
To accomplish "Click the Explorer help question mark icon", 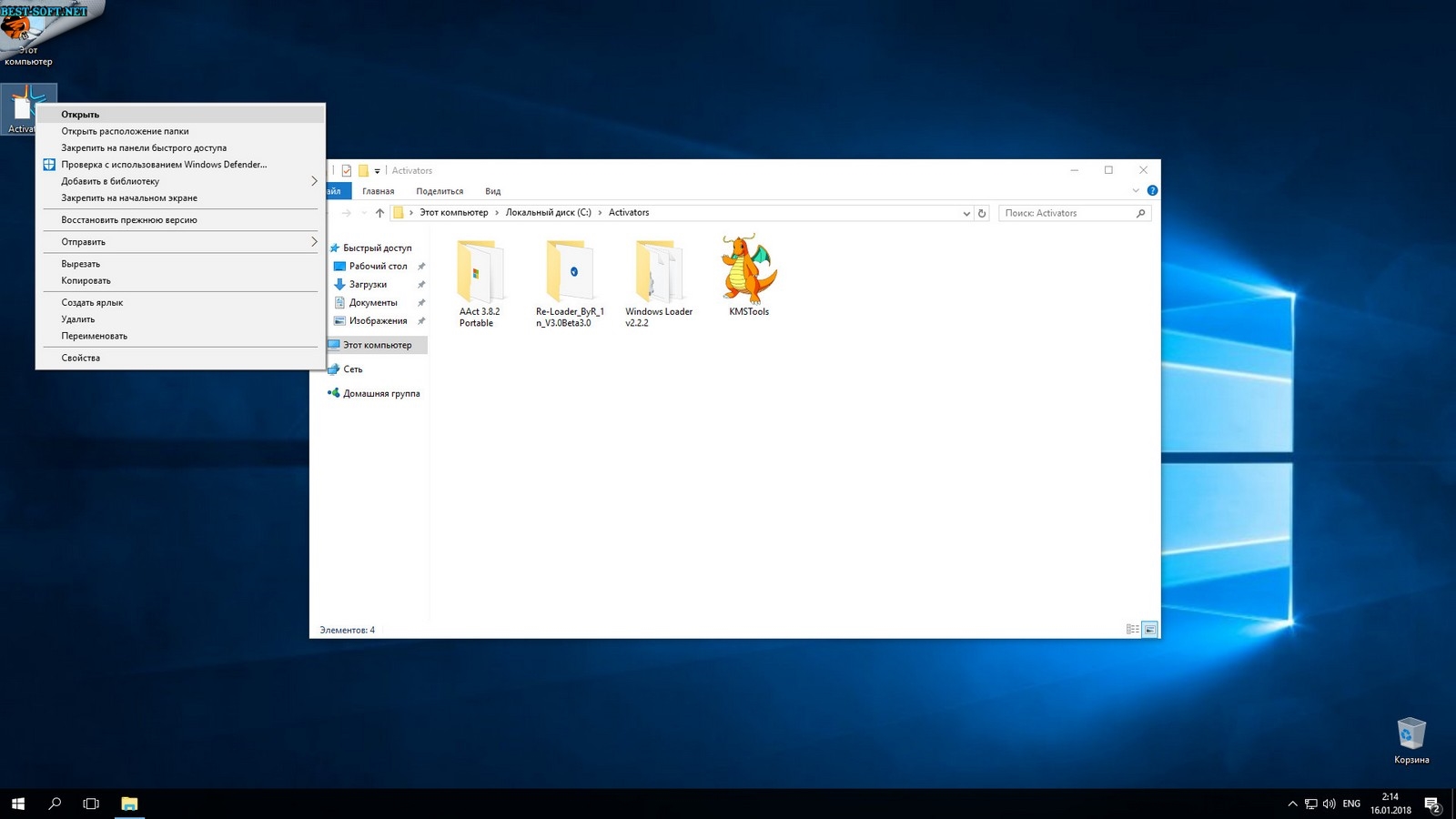I will click(1152, 190).
